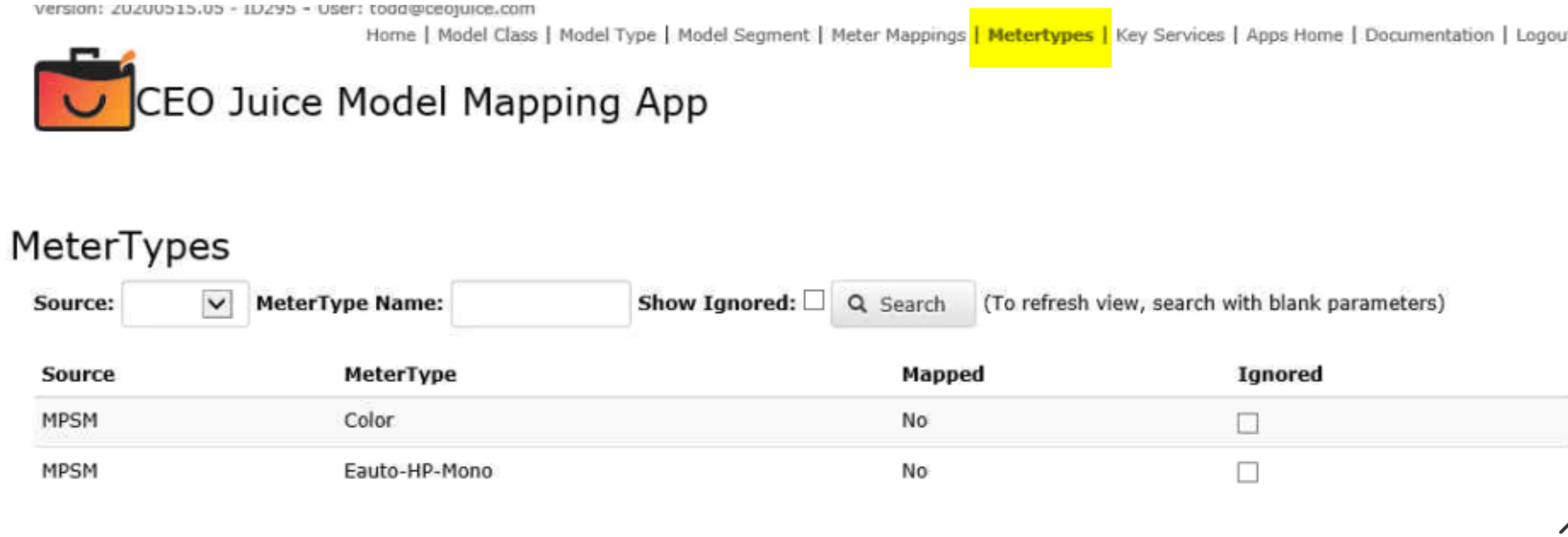Switch to Meter Mappings page
This screenshot has height=537, width=1568.
click(898, 35)
